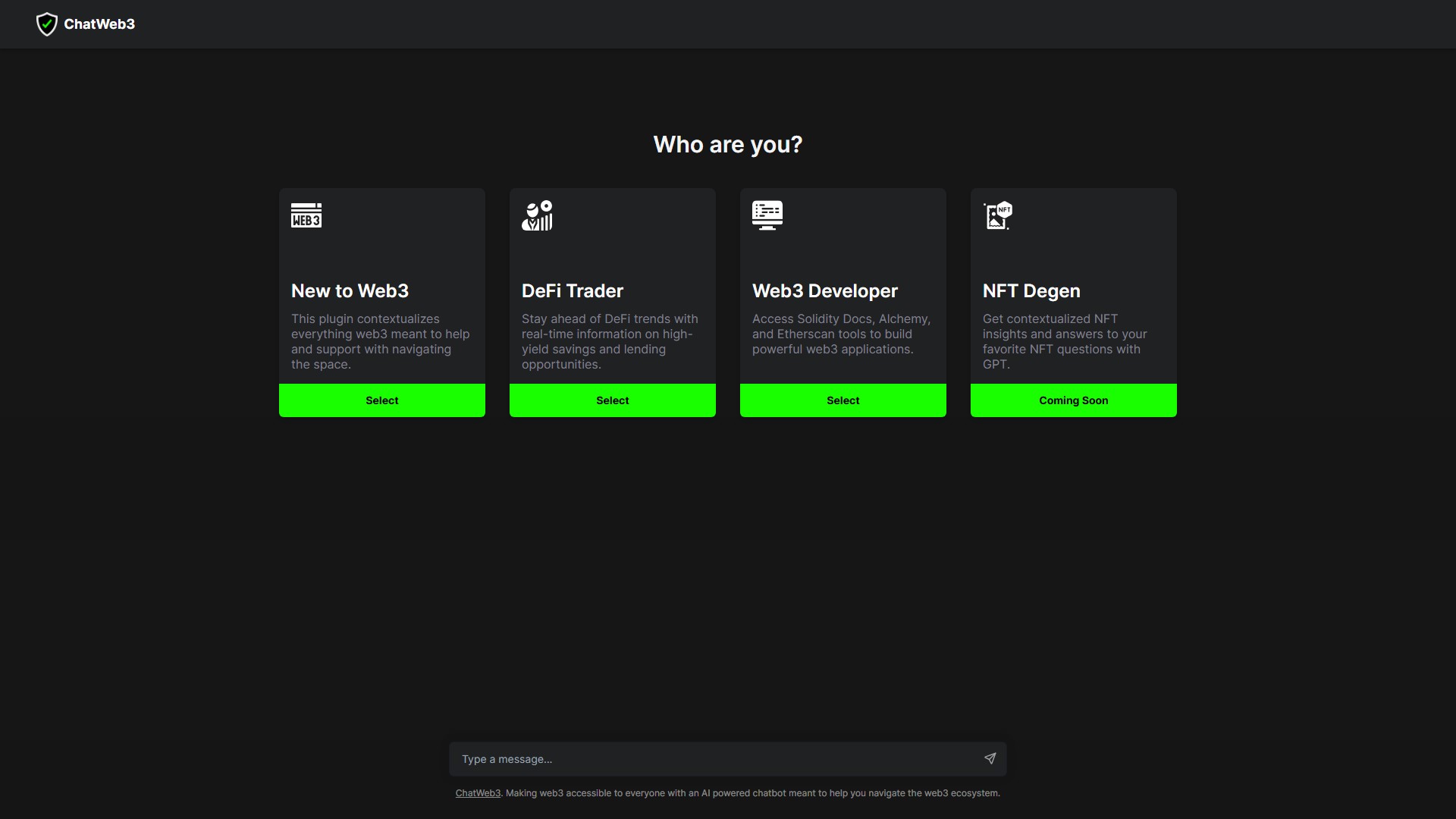Select the DeFi Trader persona
This screenshot has height=819, width=1456.
[x=612, y=400]
